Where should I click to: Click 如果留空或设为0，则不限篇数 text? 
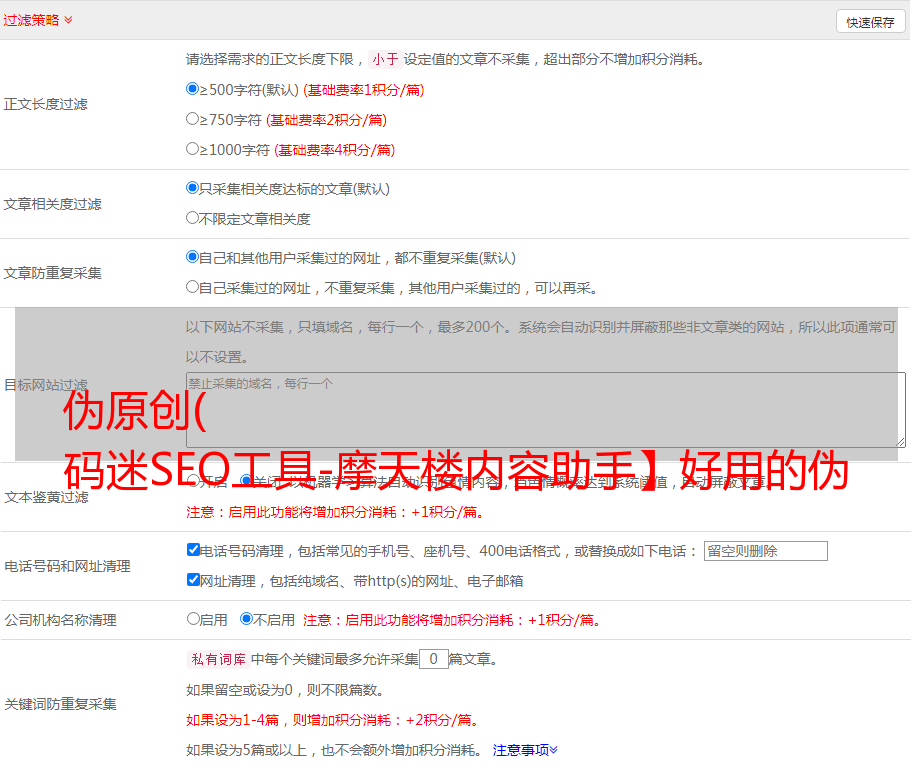click(285, 690)
